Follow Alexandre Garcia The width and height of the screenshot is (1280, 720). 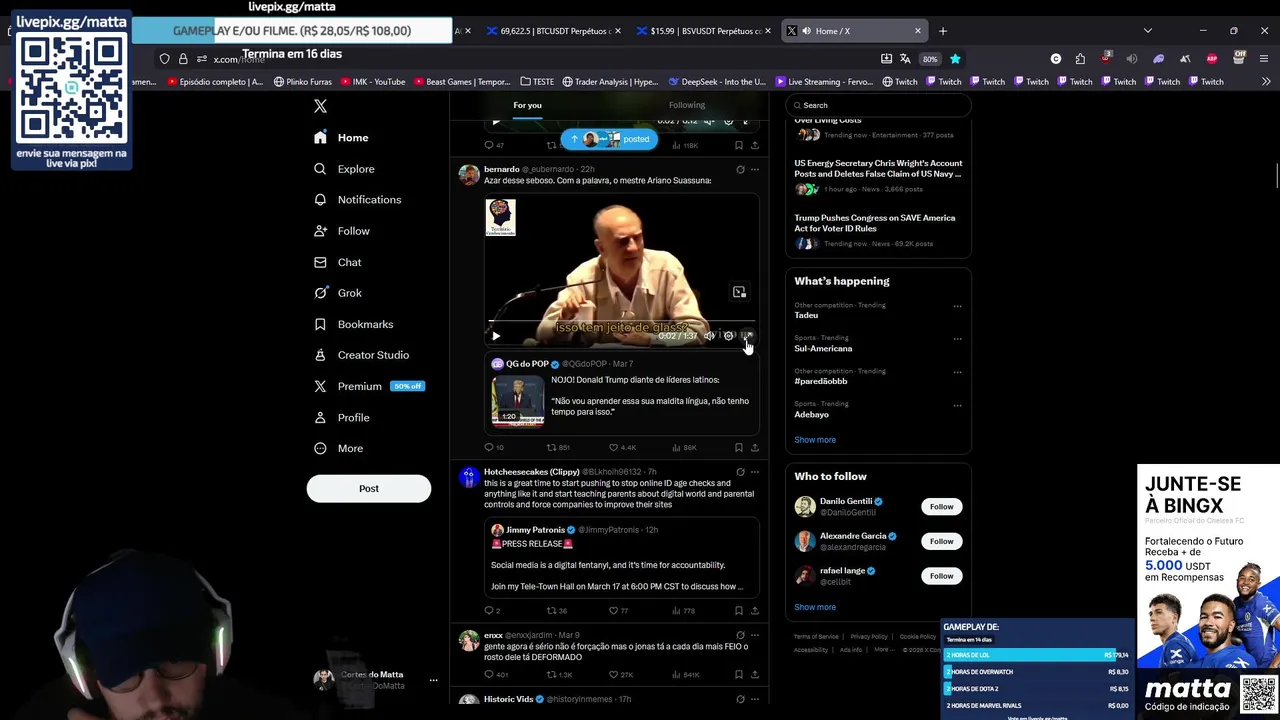click(x=941, y=541)
